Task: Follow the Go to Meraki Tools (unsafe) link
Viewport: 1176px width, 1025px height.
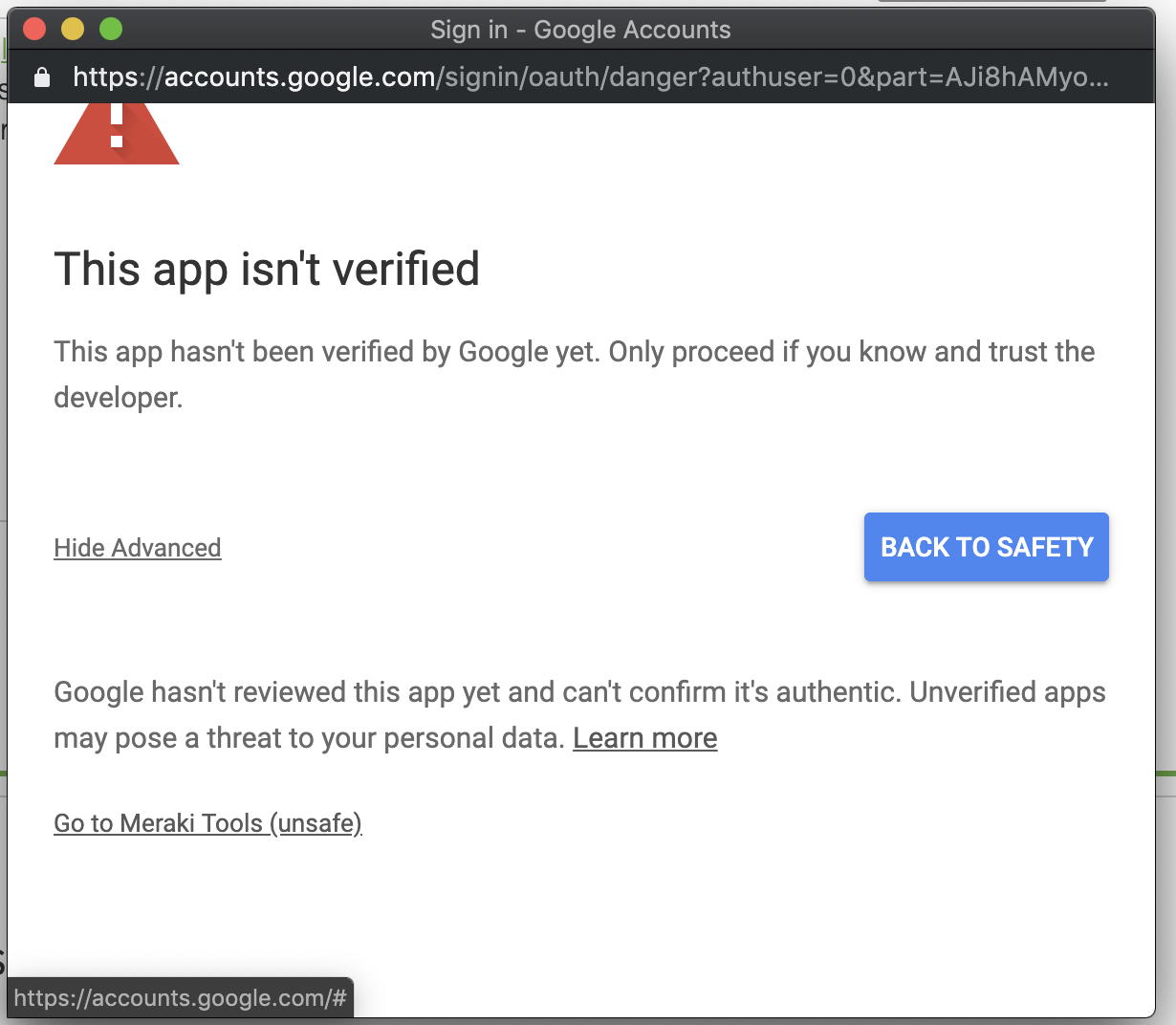Action: click(207, 822)
